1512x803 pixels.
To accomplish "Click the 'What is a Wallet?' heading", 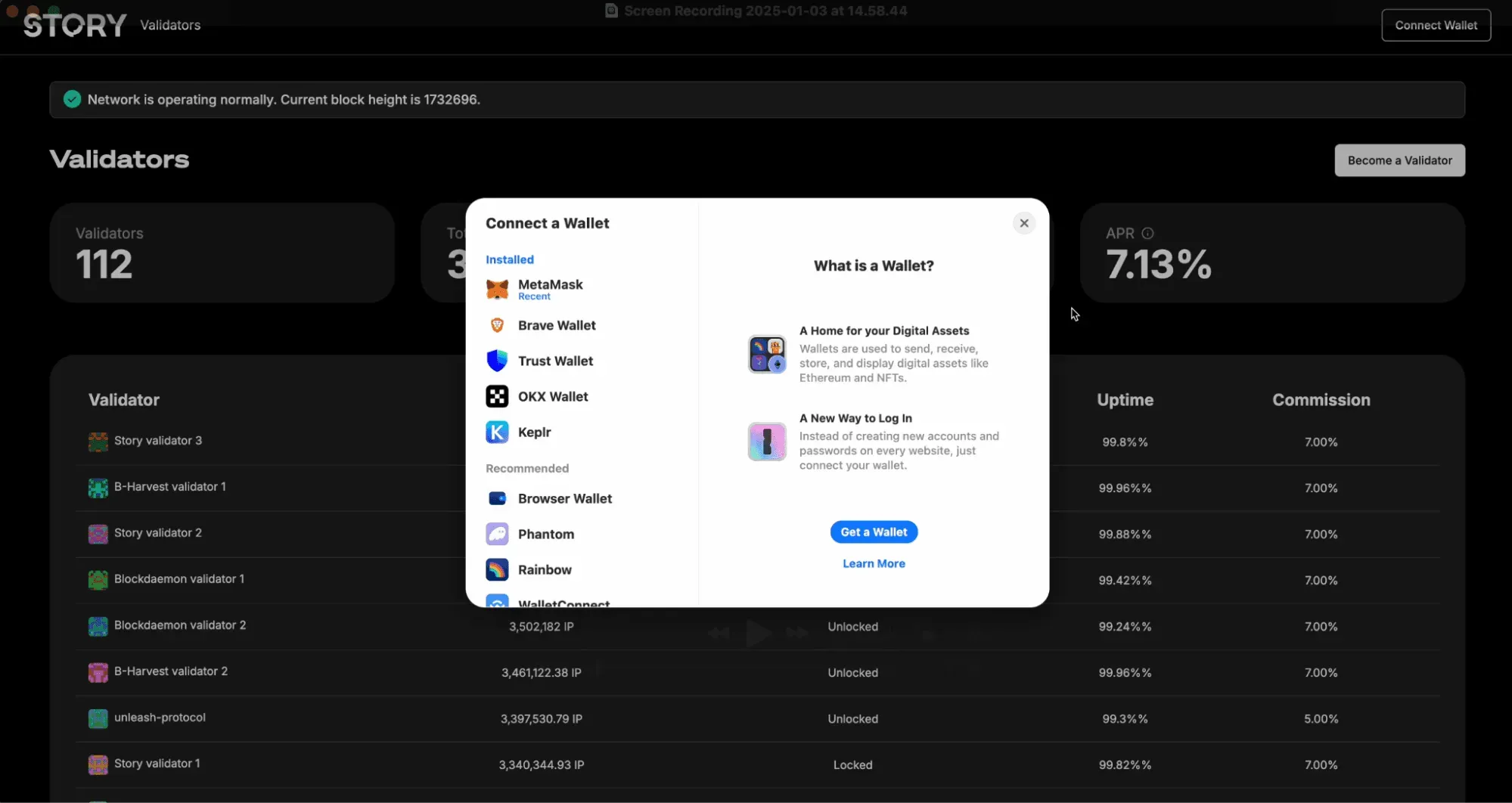I will pos(874,265).
